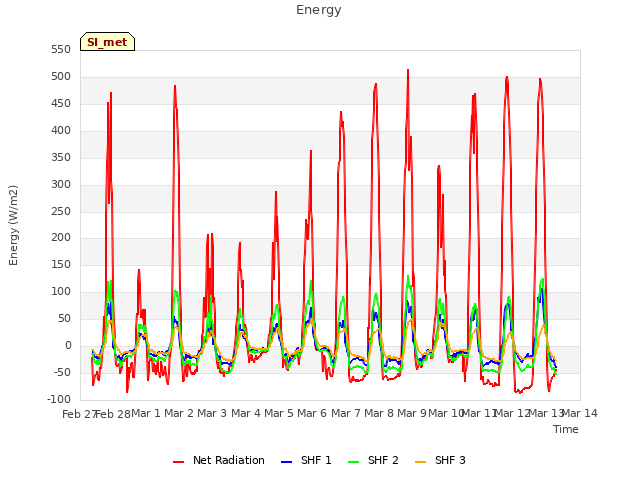Click the Mar 8 x-axis tick label
This screenshot has width=640, height=480.
click(379, 413)
